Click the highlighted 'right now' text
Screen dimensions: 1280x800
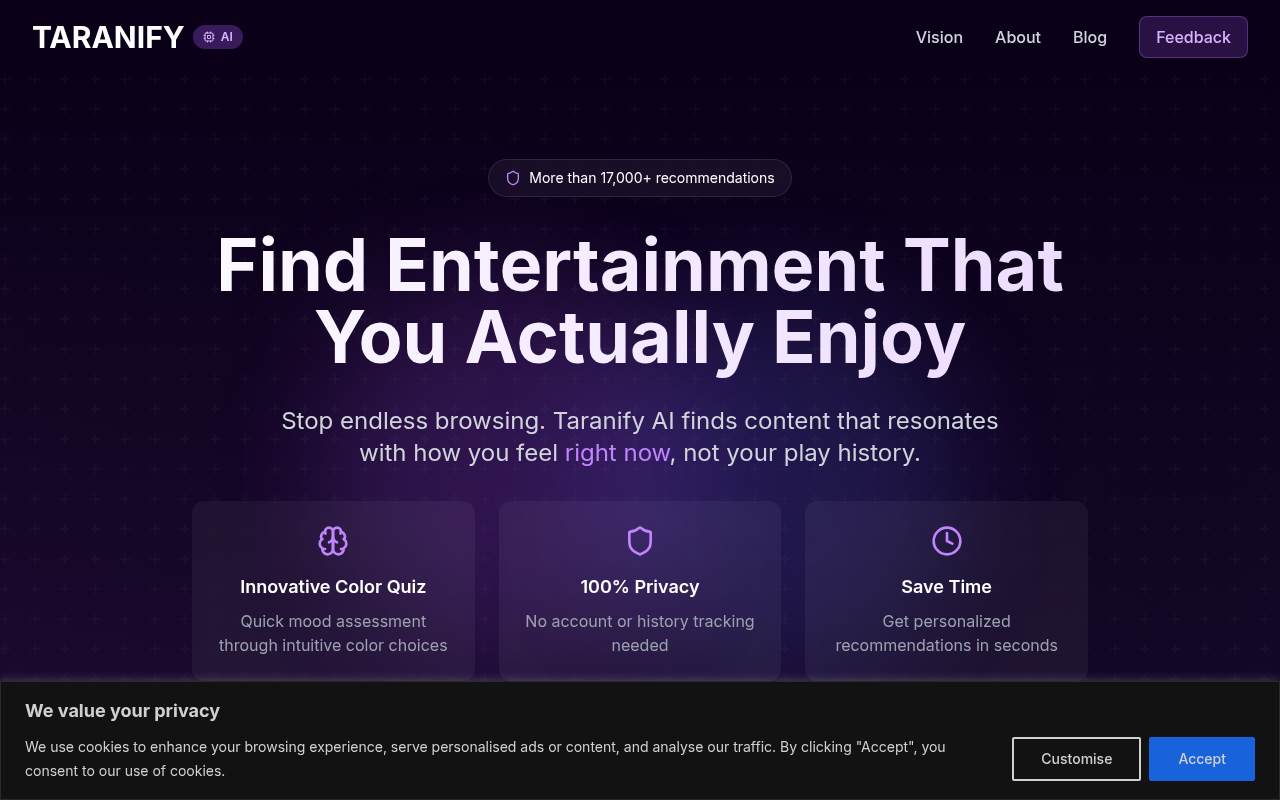tap(617, 453)
